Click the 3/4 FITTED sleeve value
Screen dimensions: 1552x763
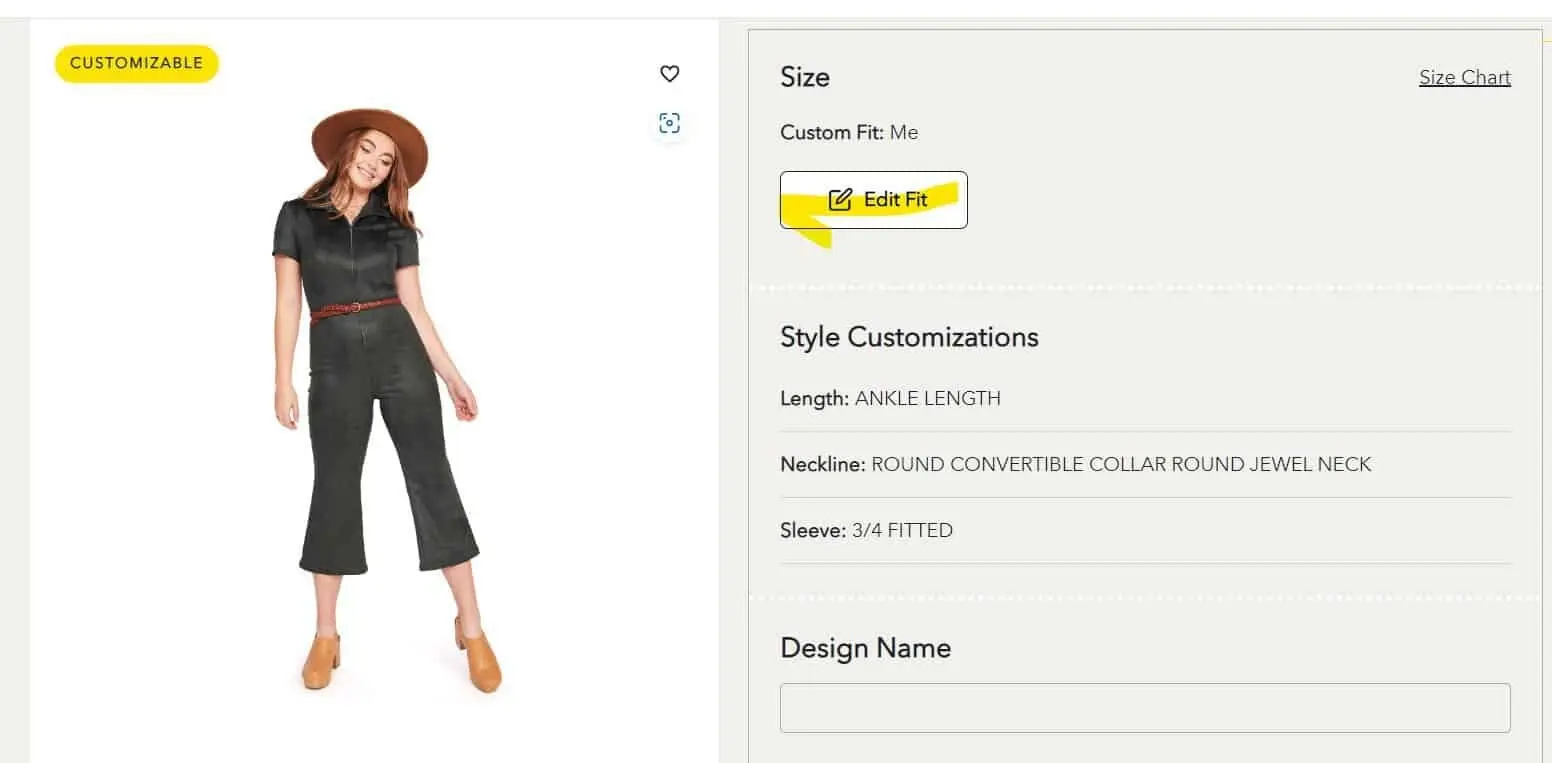coord(902,530)
